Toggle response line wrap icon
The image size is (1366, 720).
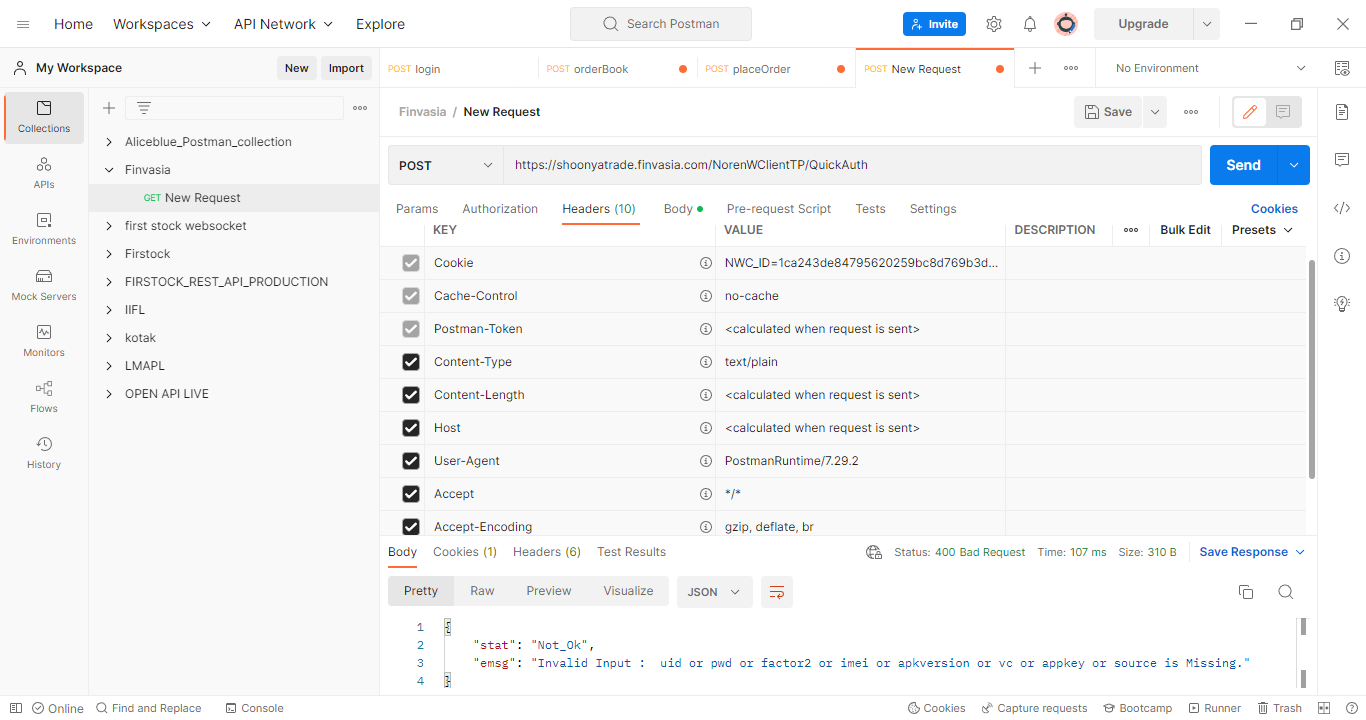click(777, 592)
